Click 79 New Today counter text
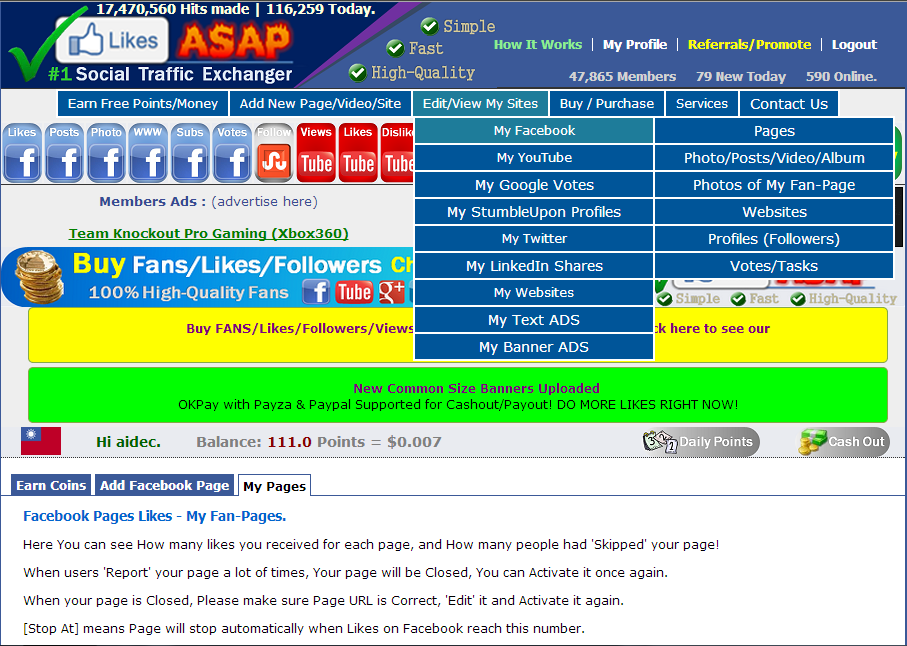Image resolution: width=907 pixels, height=646 pixels. 740,76
